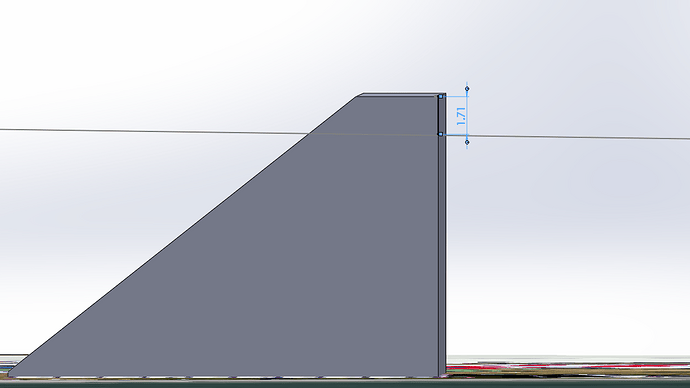
Task: Select the bottom endpoint of measured edge
Action: pos(440,134)
